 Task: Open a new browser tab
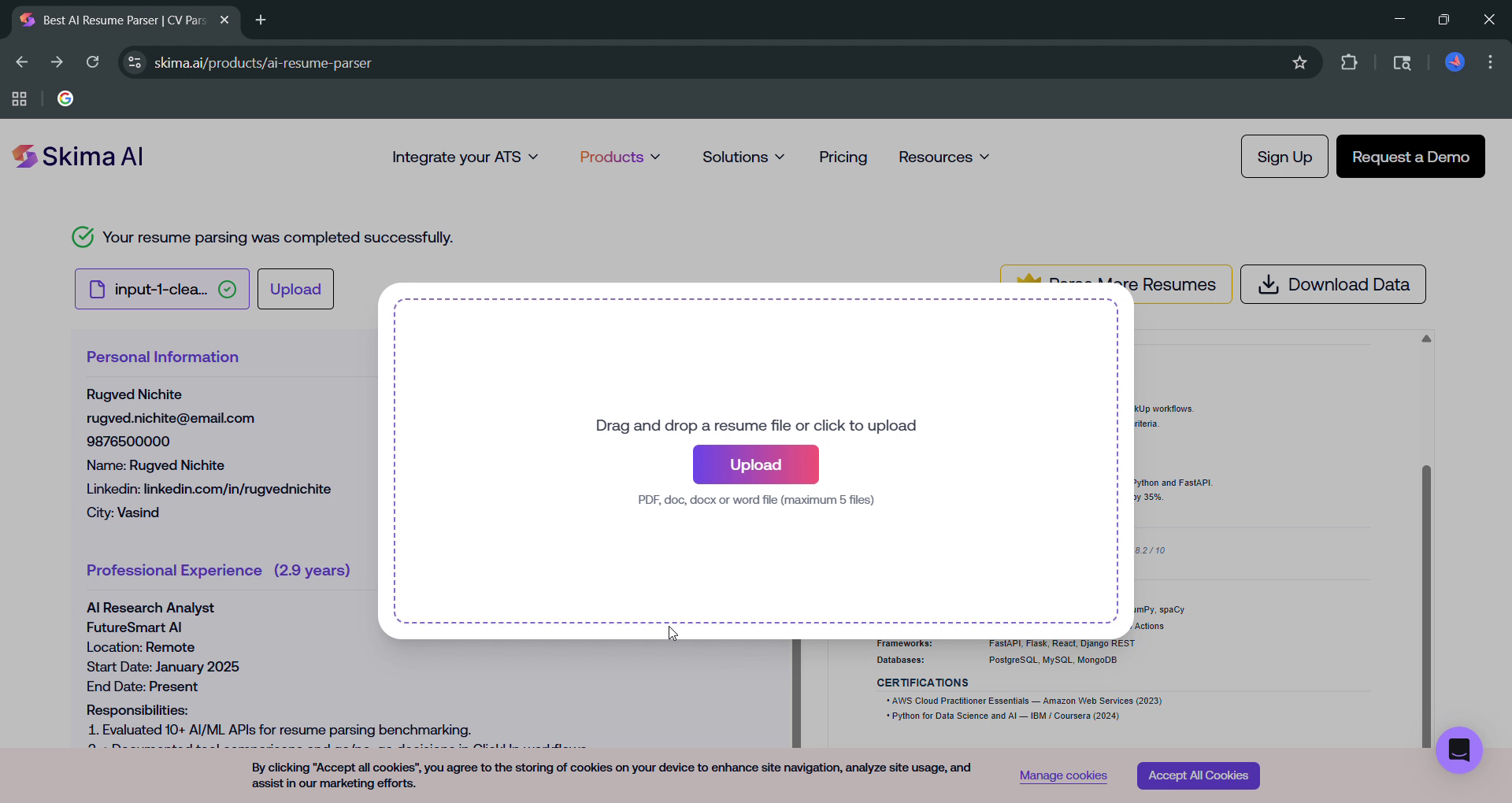[x=261, y=20]
